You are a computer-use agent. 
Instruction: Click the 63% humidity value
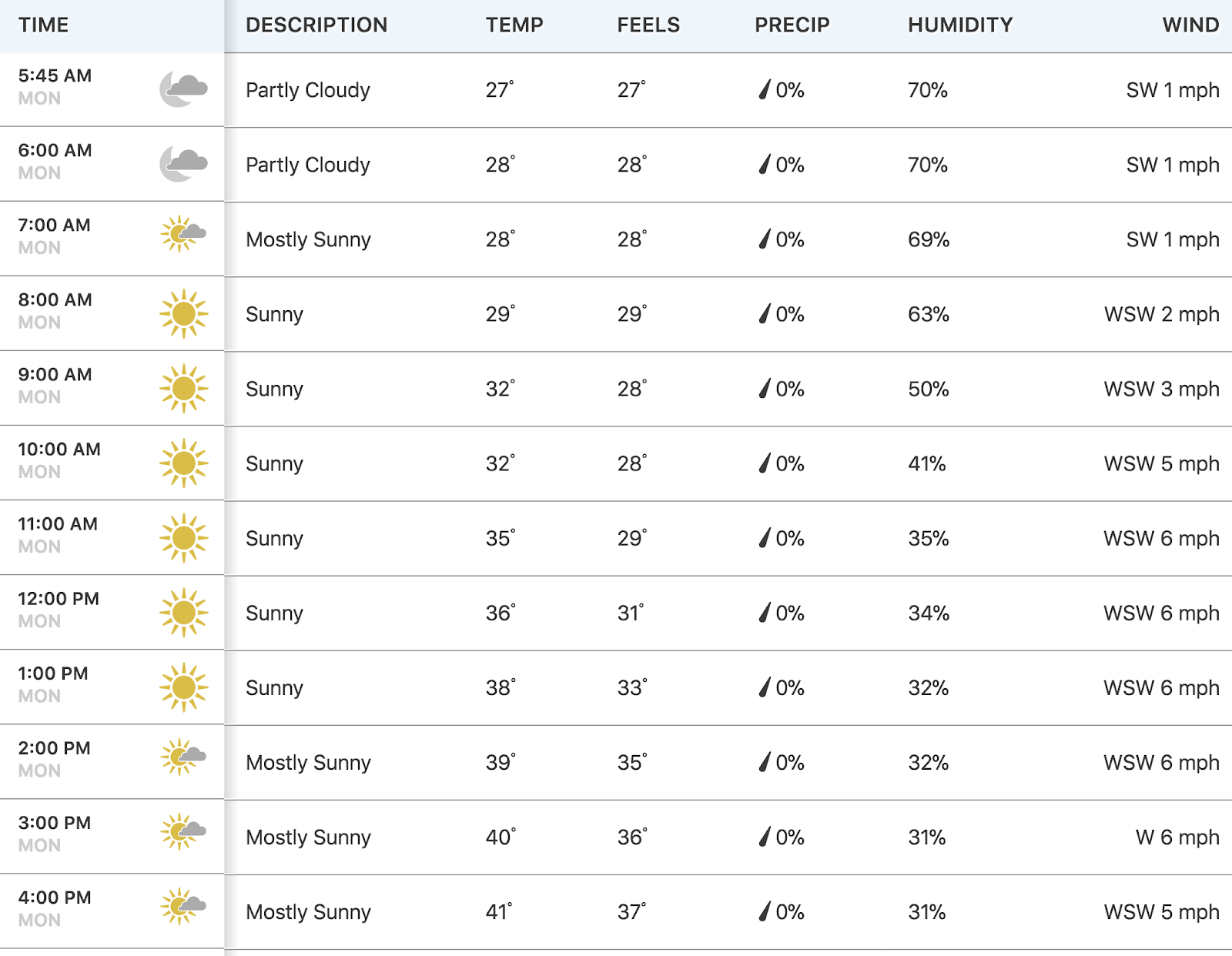(x=928, y=314)
